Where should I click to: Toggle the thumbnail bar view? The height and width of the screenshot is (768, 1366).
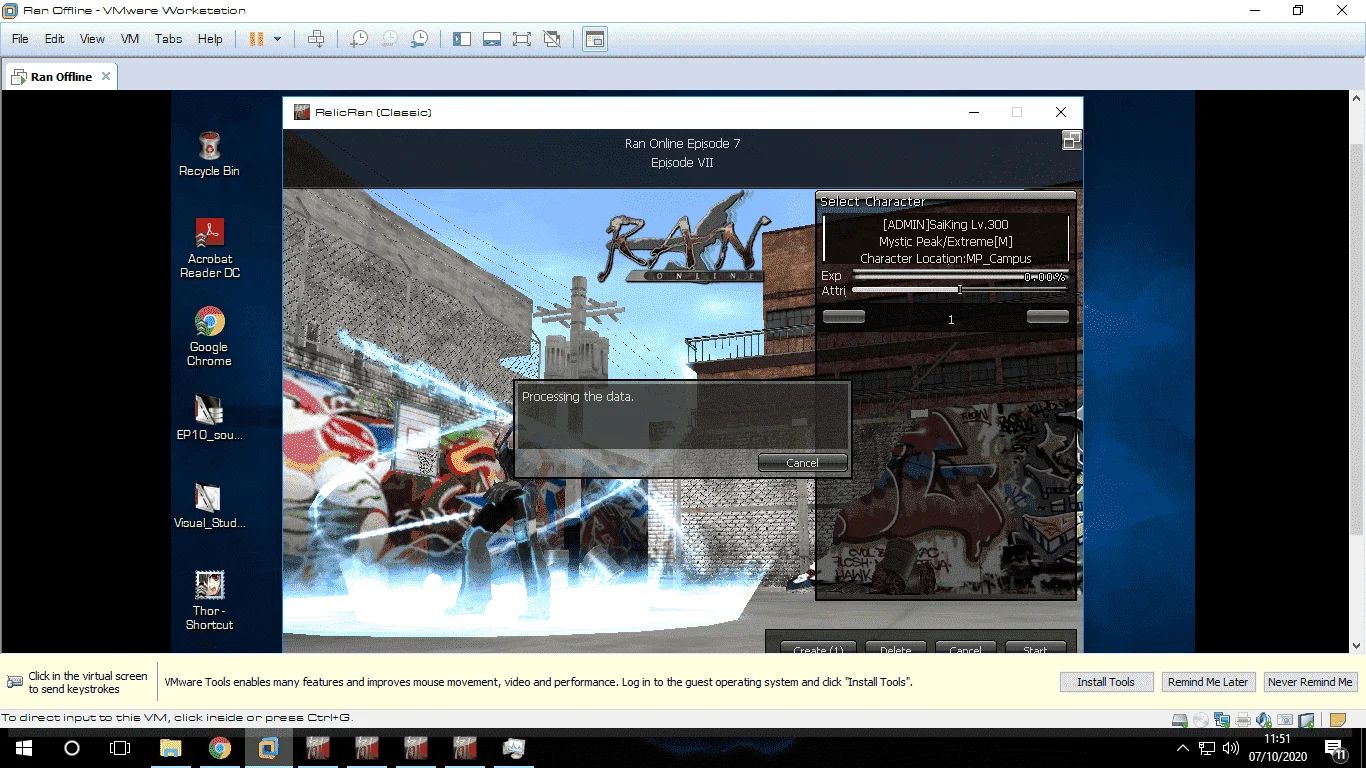pos(492,39)
